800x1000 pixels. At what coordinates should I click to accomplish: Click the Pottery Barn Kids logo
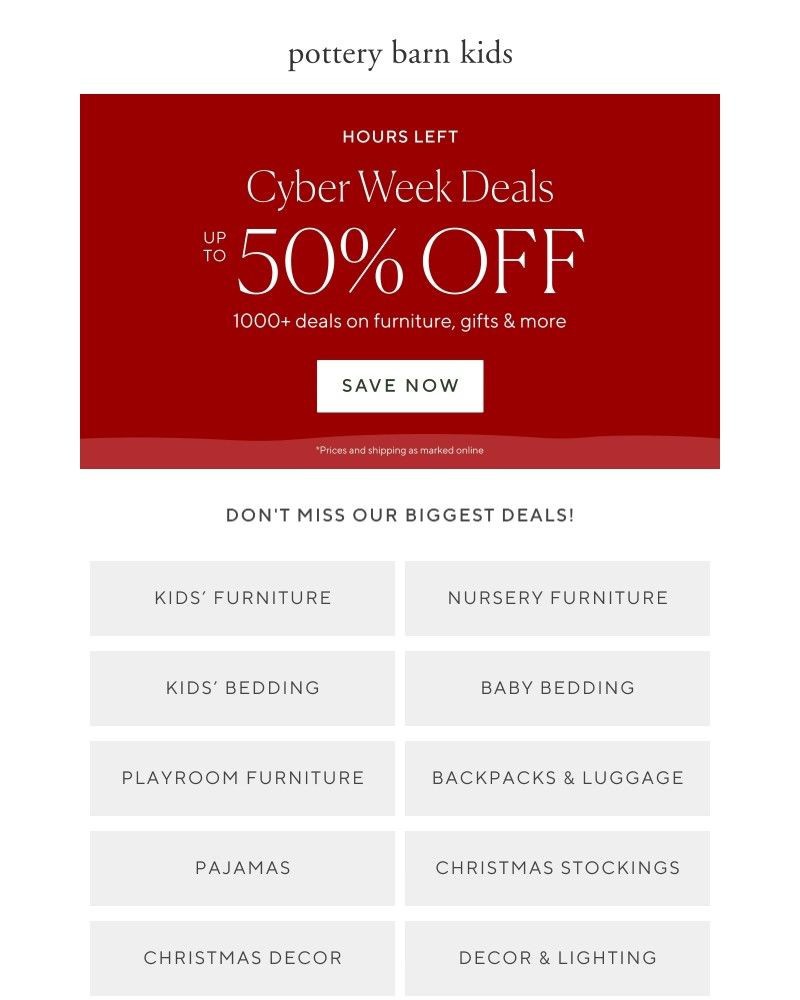pos(399,55)
